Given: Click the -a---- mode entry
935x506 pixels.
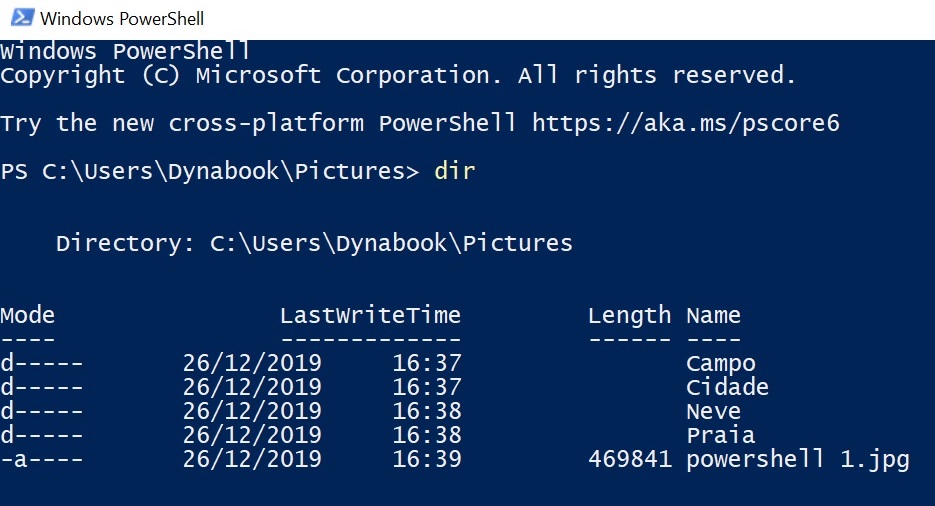Looking at the screenshot, I should click(x=42, y=459).
